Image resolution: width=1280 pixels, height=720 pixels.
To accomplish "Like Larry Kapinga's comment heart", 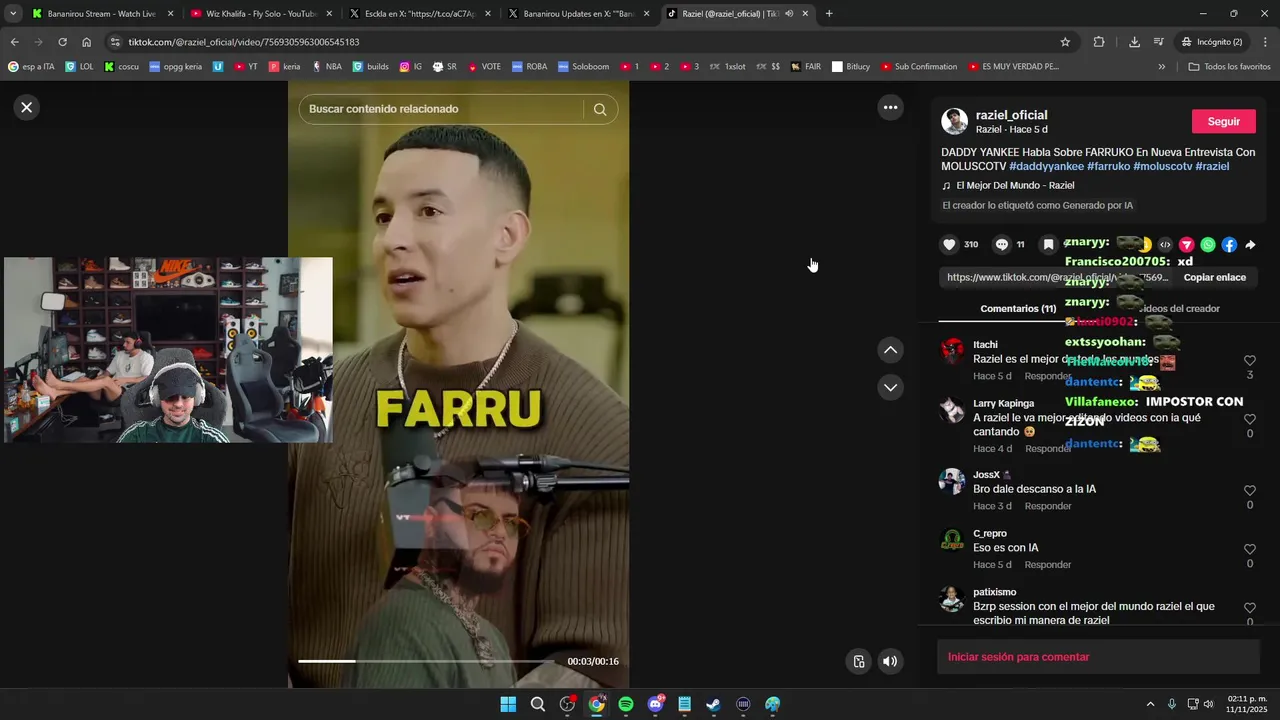I will tap(1249, 419).
